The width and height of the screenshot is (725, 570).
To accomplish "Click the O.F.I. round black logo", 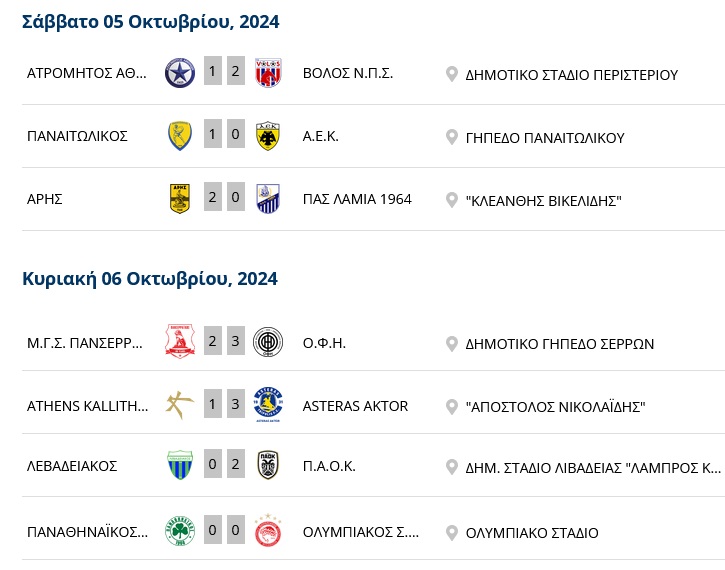I will (268, 342).
